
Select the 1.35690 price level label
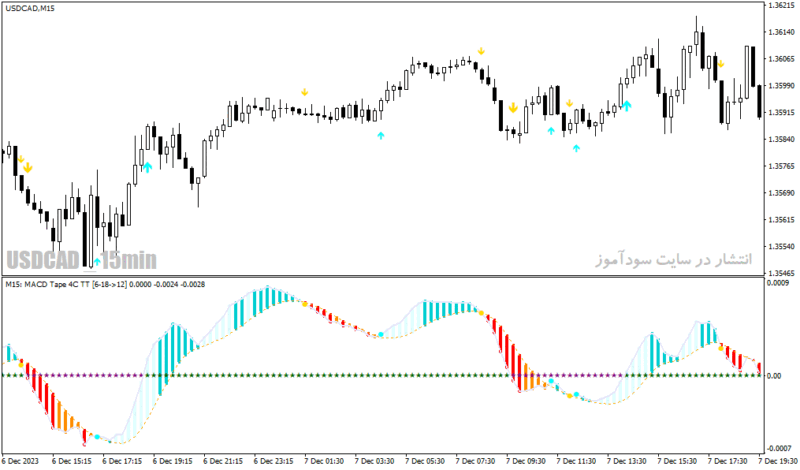[781, 193]
